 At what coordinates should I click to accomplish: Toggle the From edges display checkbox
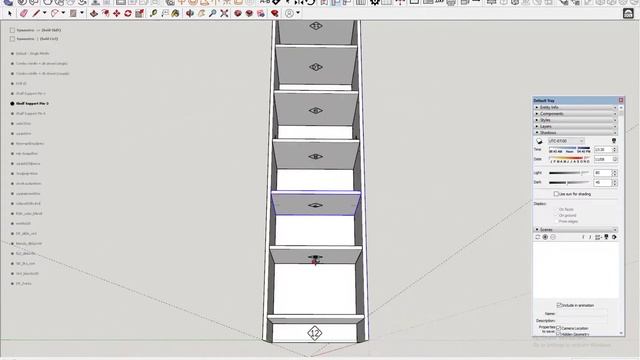(556, 221)
